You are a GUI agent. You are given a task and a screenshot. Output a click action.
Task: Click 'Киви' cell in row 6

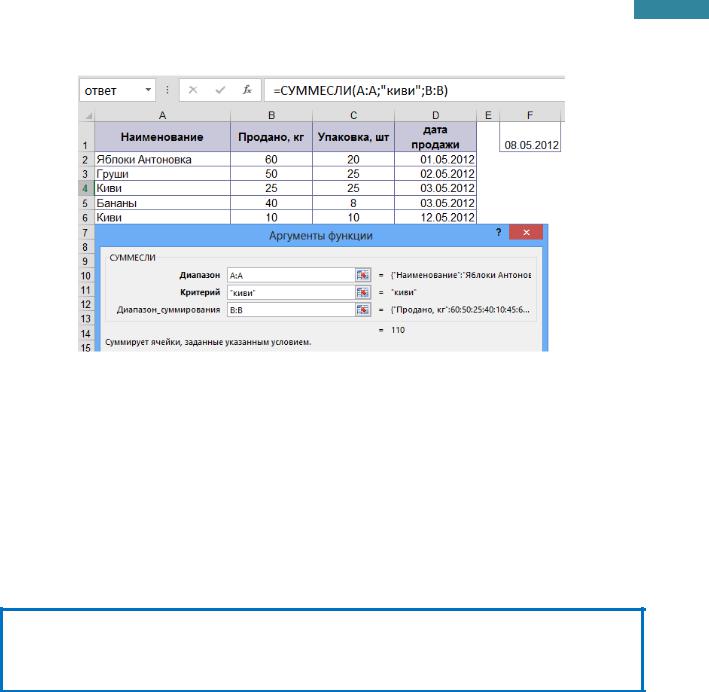click(x=162, y=218)
